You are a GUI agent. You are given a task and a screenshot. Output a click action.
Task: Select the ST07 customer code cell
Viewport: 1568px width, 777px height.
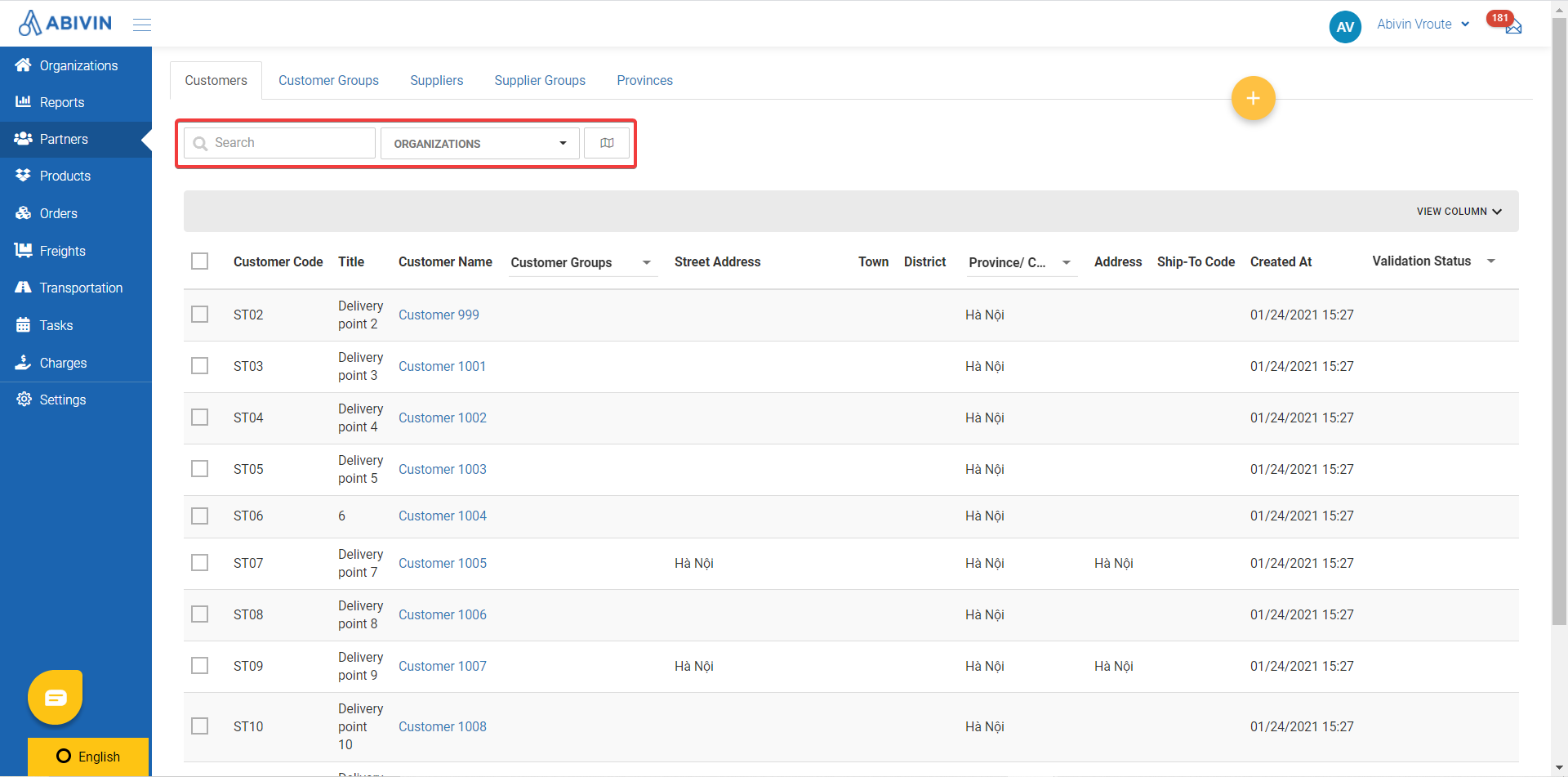pyautogui.click(x=248, y=563)
